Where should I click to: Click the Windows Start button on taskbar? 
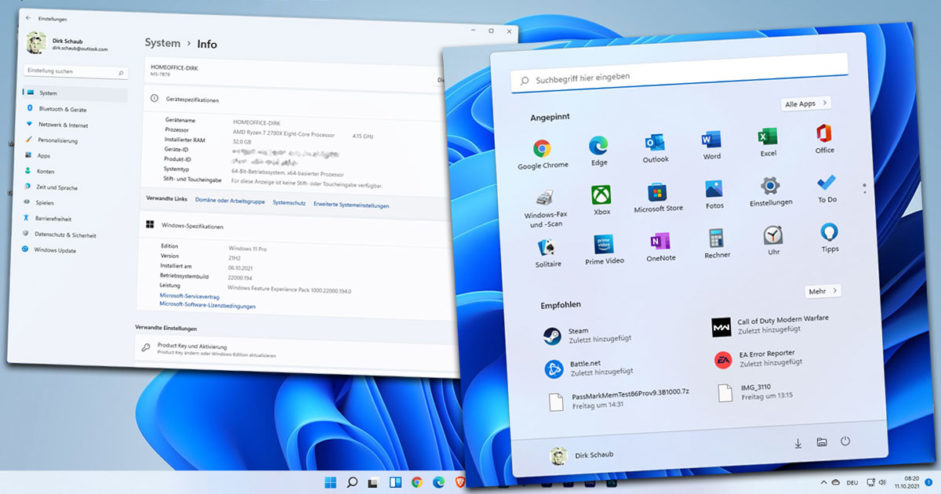point(330,483)
